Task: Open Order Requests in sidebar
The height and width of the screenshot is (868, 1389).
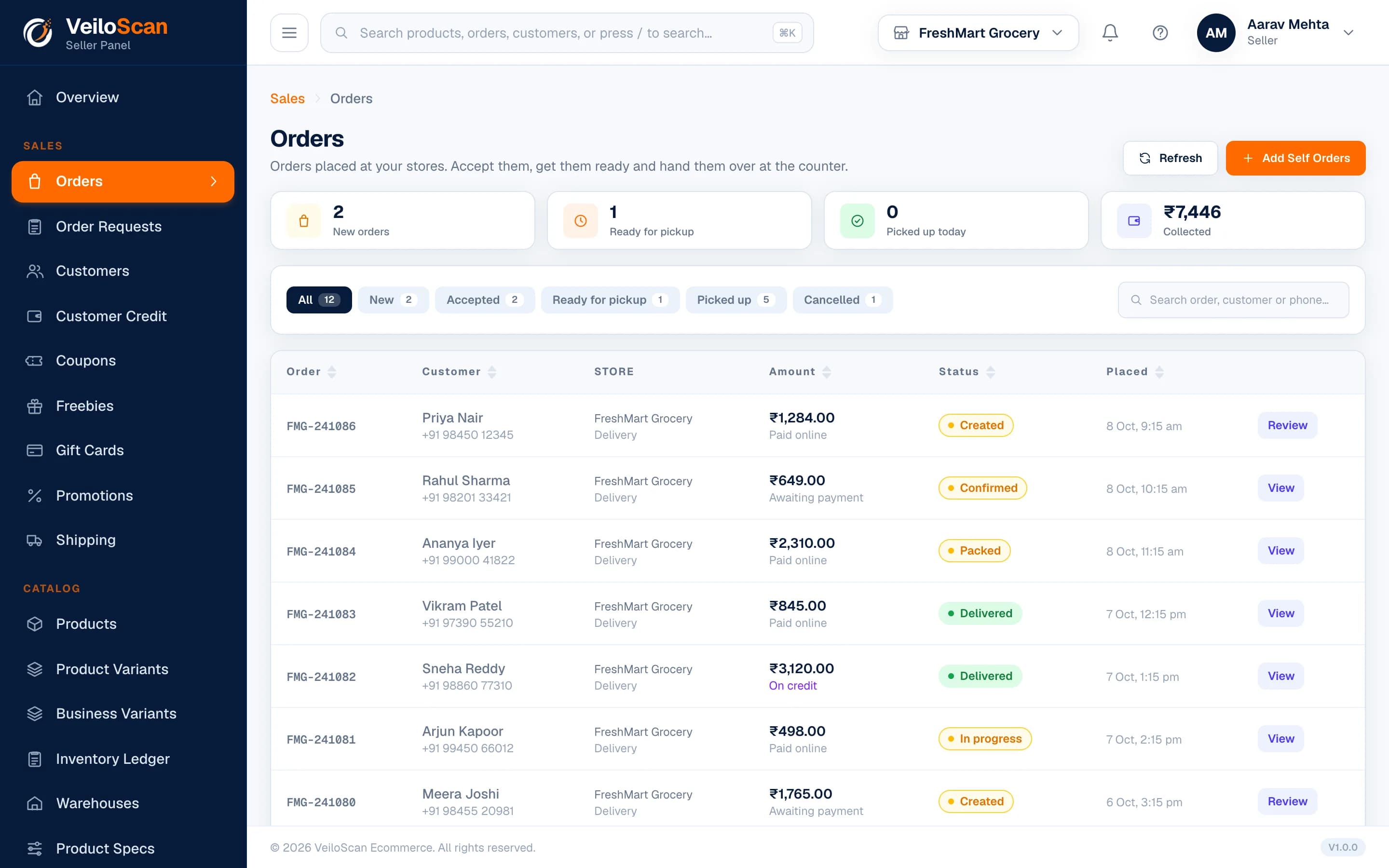Action: pos(123,227)
